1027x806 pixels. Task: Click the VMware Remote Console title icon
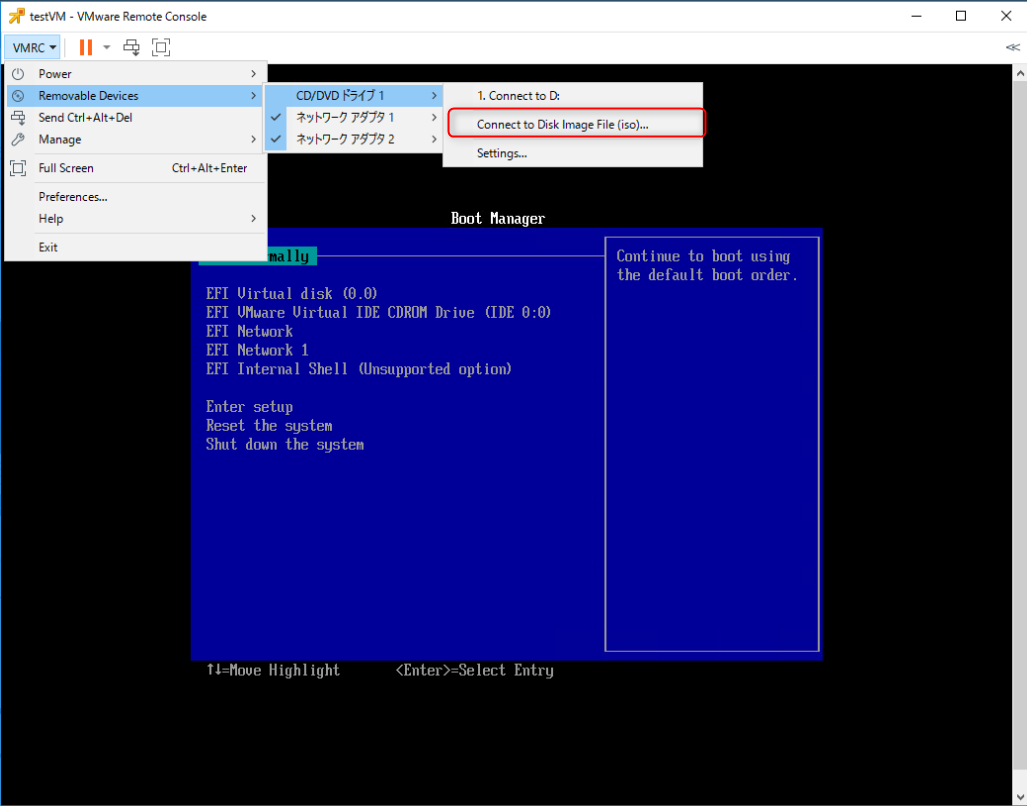[16, 16]
